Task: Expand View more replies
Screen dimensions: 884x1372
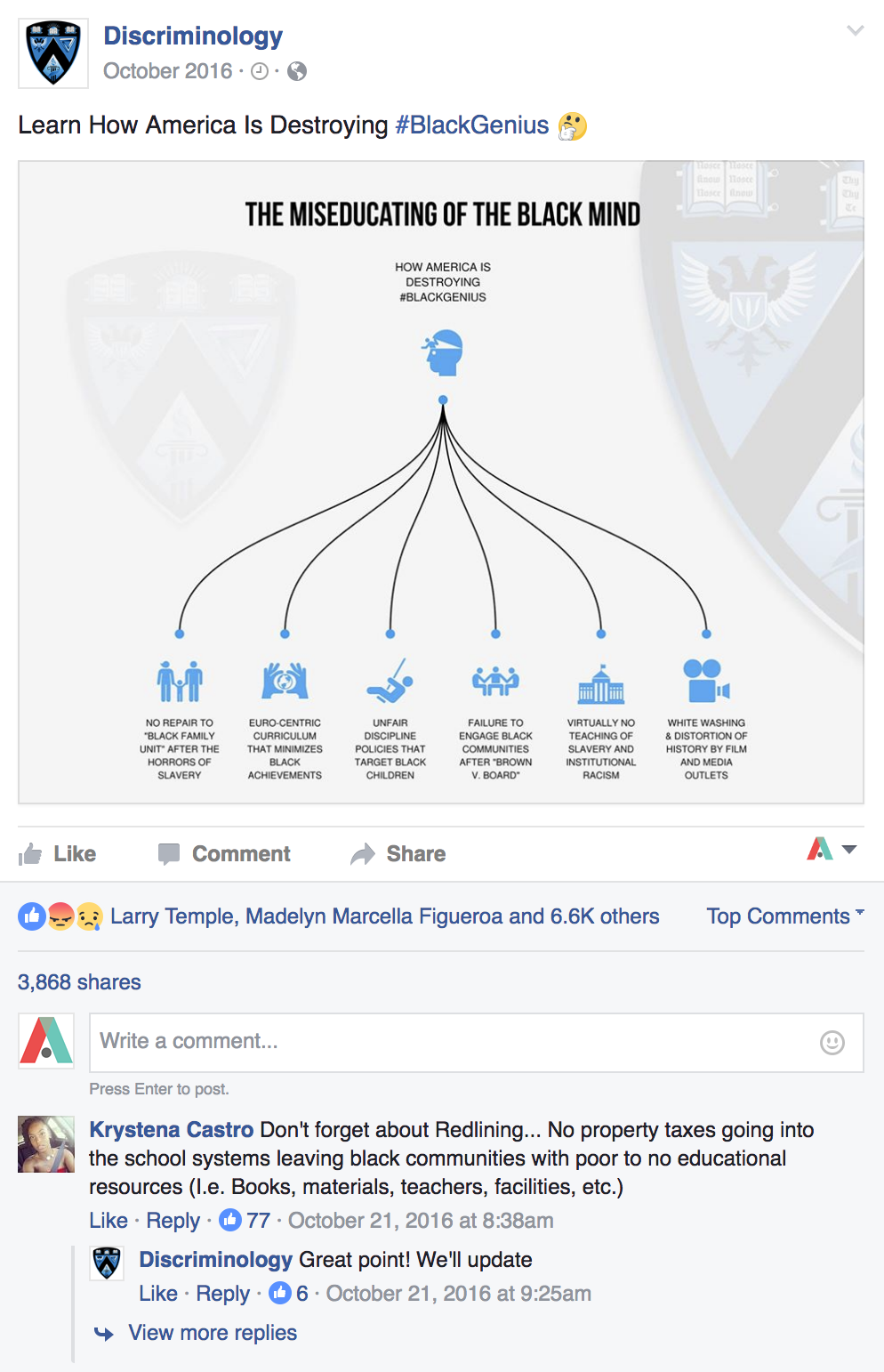Action: tap(213, 1333)
